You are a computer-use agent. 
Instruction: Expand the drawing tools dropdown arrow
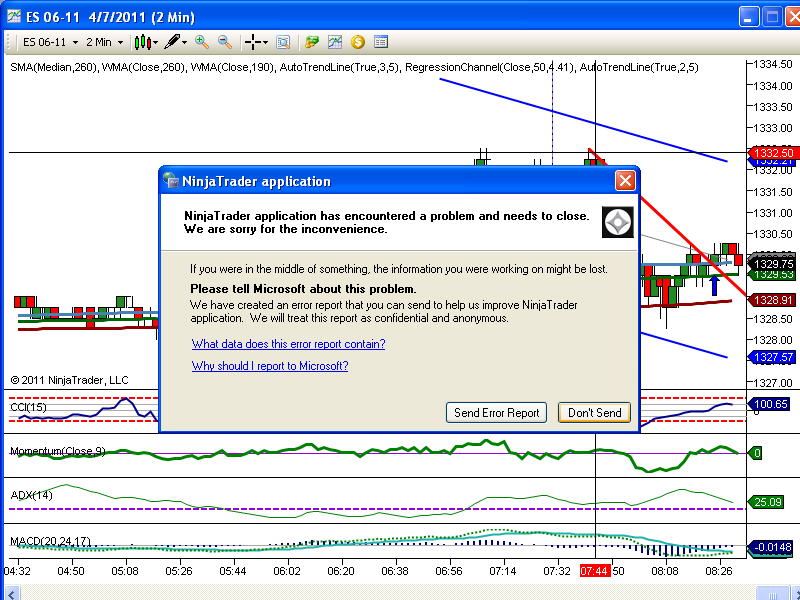point(185,43)
